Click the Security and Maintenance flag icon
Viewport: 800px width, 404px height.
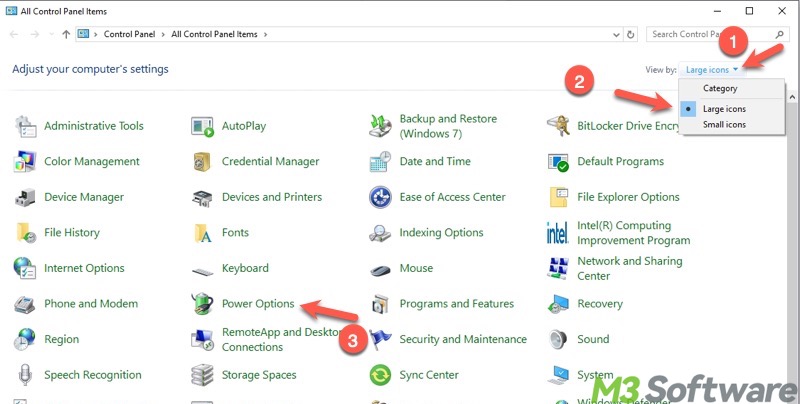380,340
